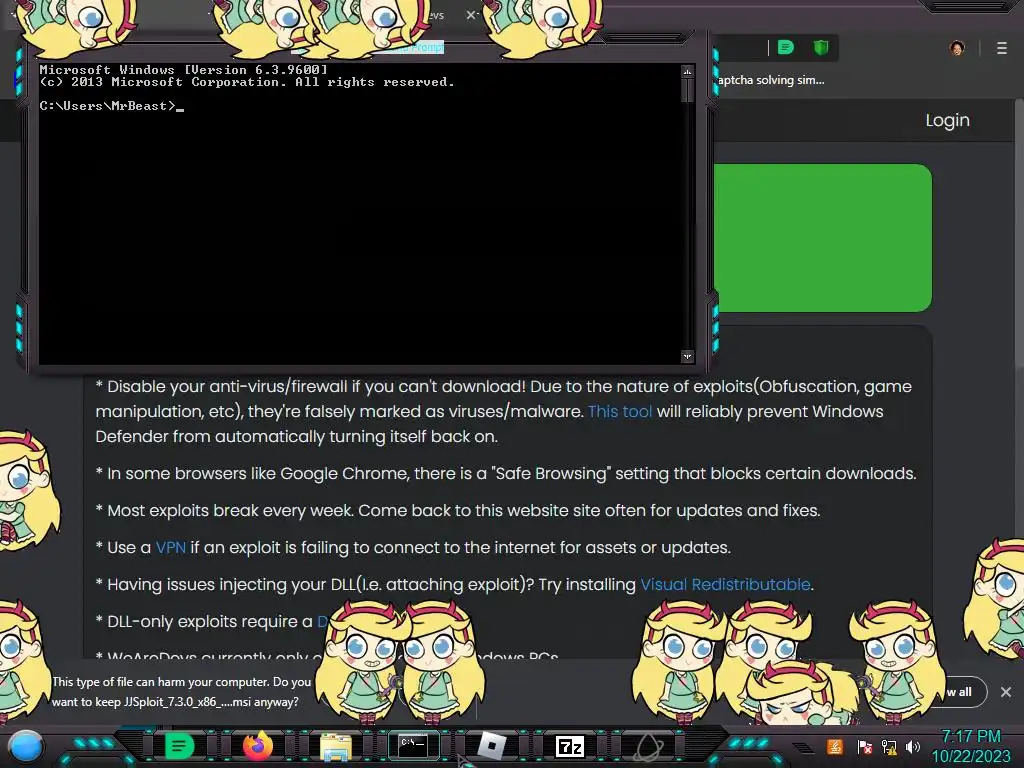Viewport: 1024px width, 768px height.
Task: Click the 'Safe Browsing' setting sentence
Action: tap(506, 473)
